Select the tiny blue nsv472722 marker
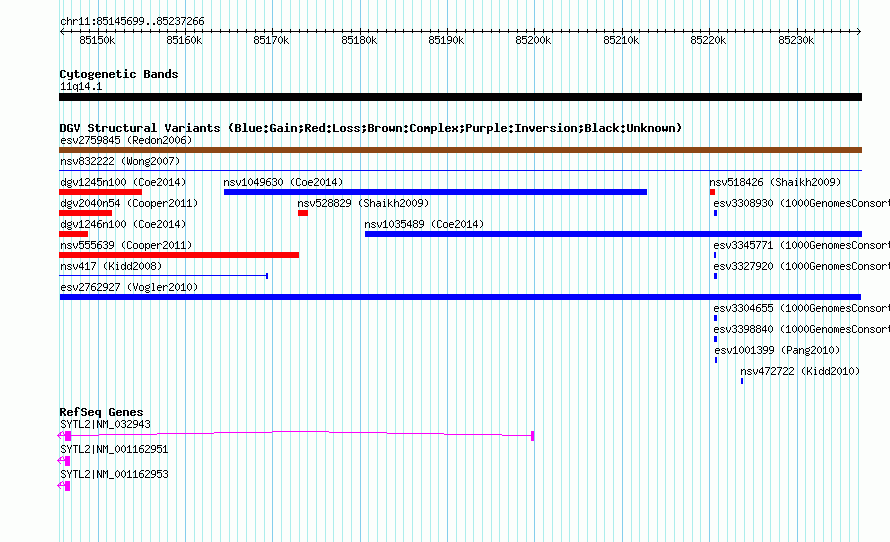The height and width of the screenshot is (542, 890). 742,381
